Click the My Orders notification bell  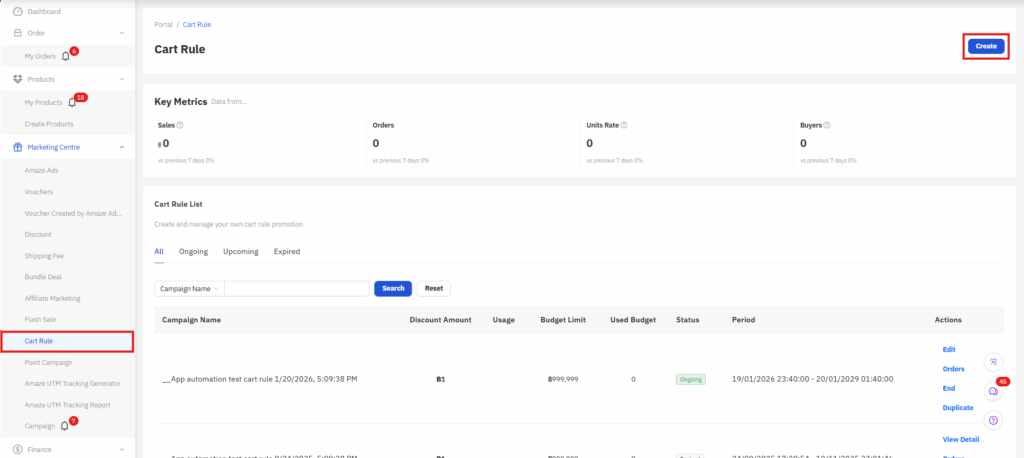tap(66, 56)
